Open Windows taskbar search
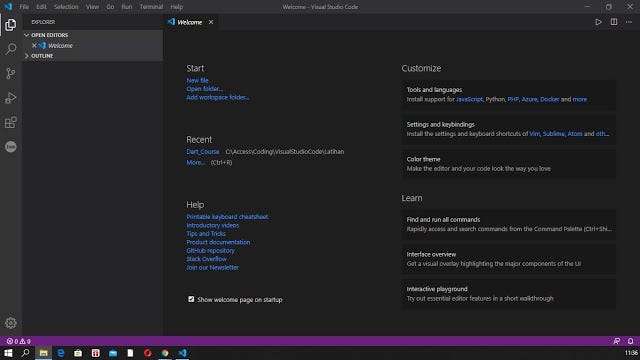Screen dimensions: 640x360 pyautogui.click(x=25, y=353)
